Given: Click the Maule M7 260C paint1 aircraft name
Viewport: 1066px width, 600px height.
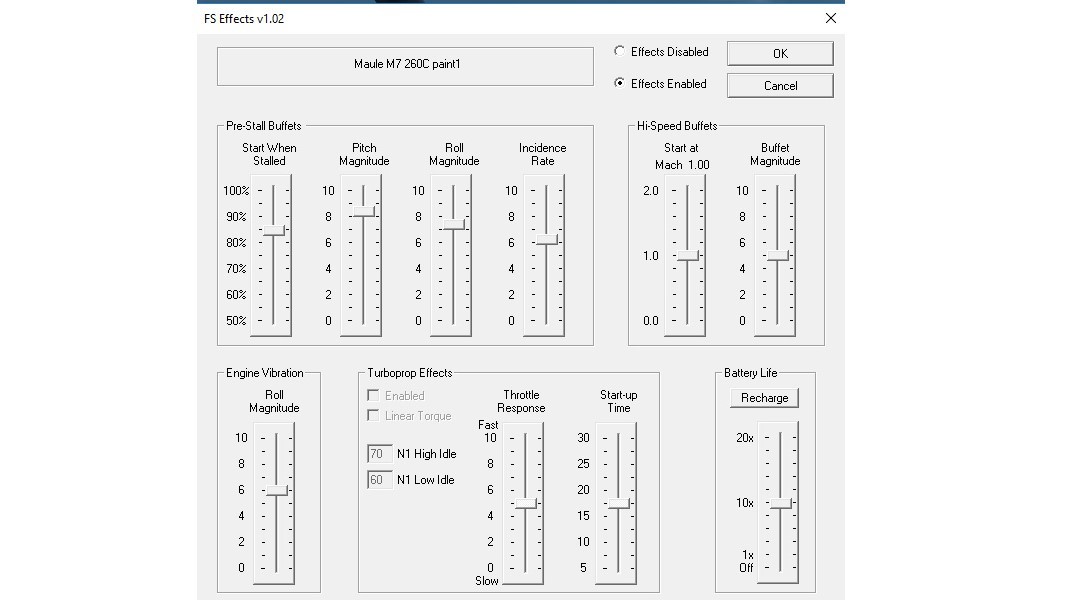Looking at the screenshot, I should (407, 64).
